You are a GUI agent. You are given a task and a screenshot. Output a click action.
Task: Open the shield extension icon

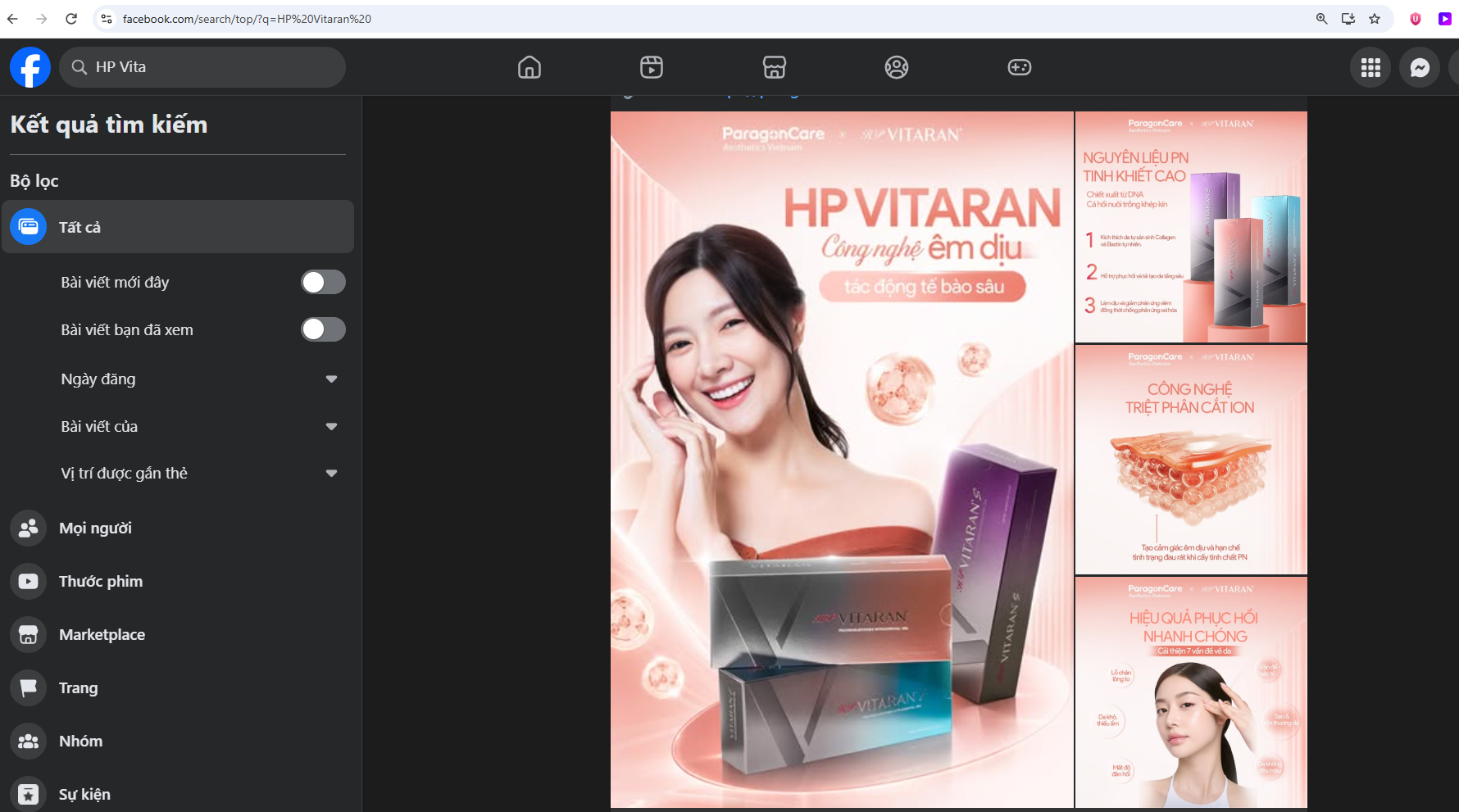point(1416,19)
